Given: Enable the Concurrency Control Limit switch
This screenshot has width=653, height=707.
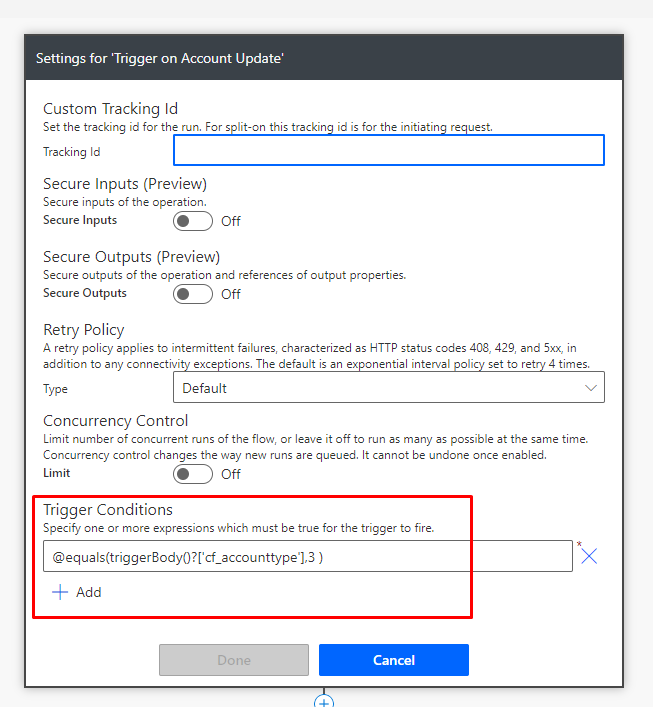Looking at the screenshot, I should click(193, 474).
